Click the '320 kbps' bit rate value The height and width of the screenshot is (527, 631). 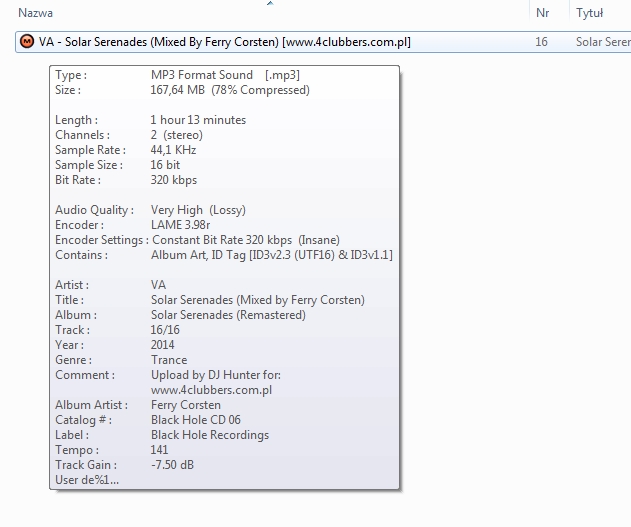coord(174,180)
